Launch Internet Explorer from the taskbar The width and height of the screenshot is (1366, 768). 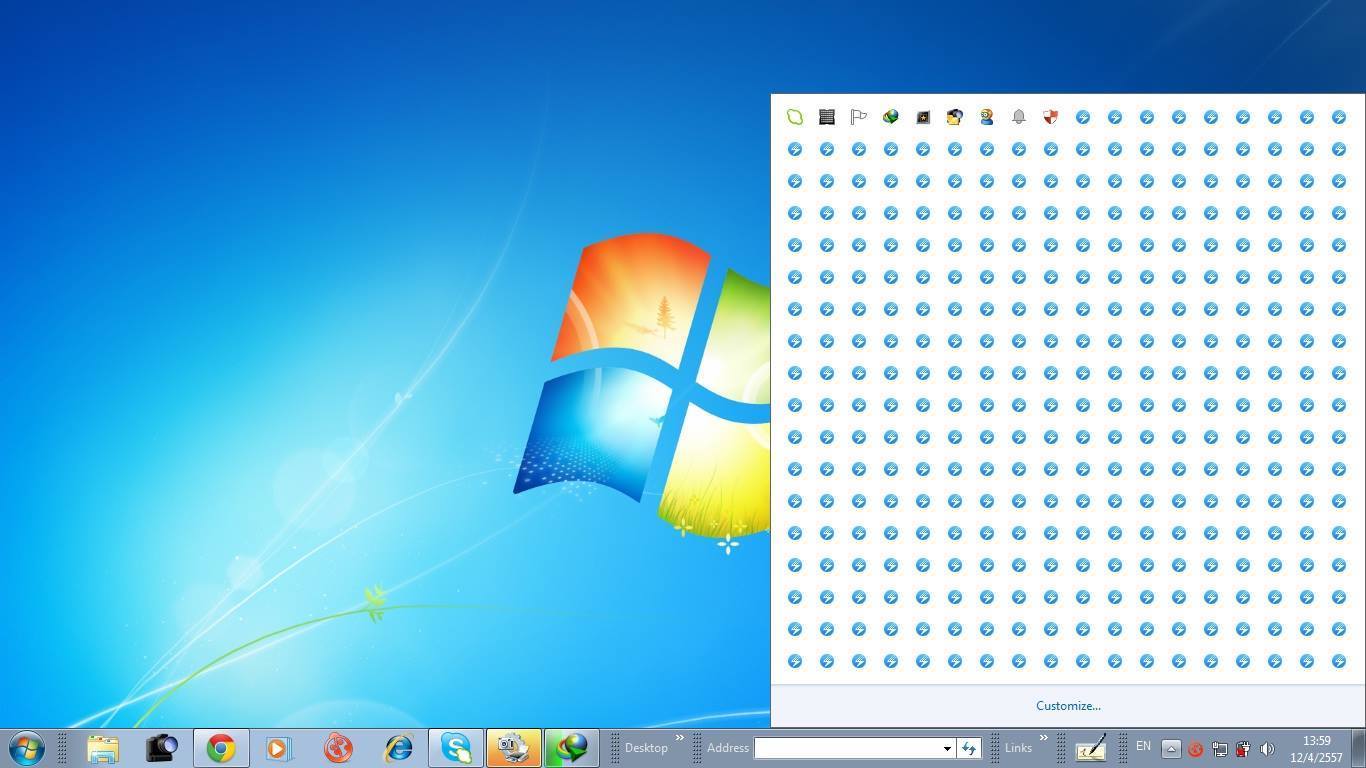click(397, 748)
